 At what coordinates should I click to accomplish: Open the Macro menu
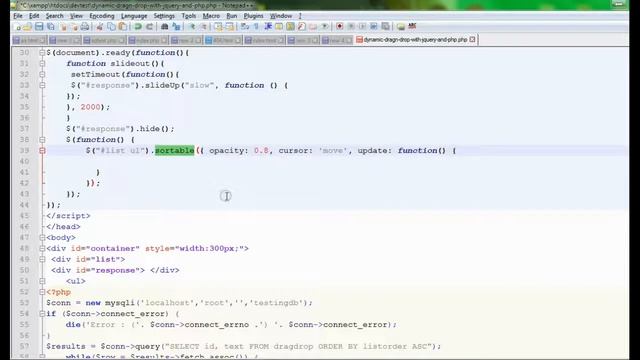coord(211,16)
